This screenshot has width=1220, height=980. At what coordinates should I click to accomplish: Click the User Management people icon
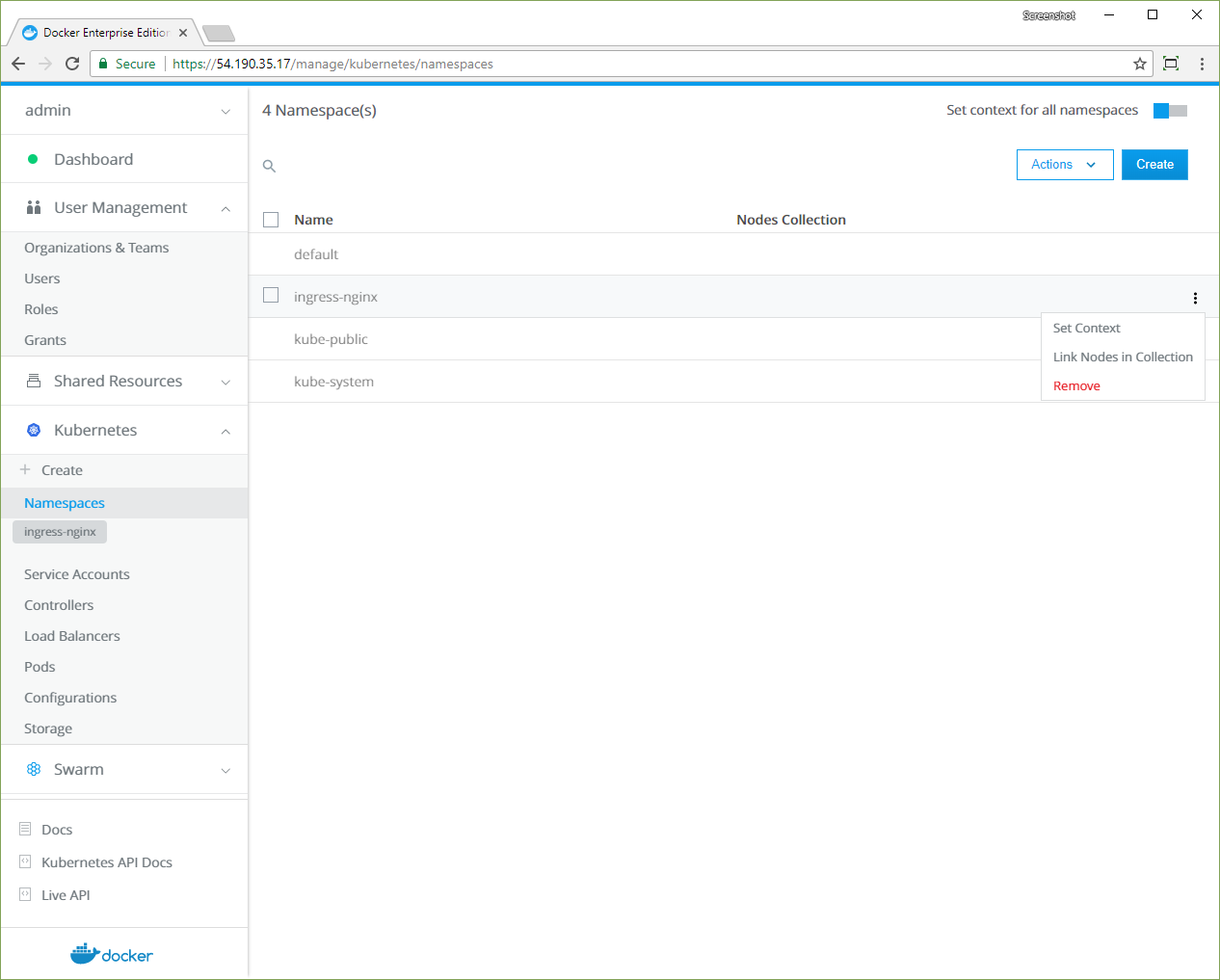[x=34, y=208]
